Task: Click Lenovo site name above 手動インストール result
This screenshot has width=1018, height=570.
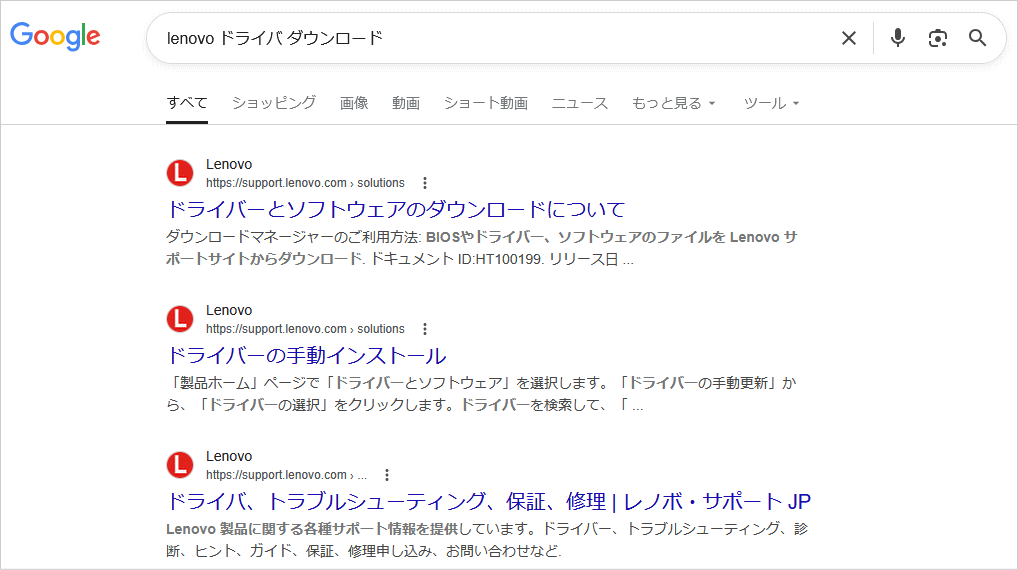Action: pyautogui.click(x=229, y=310)
